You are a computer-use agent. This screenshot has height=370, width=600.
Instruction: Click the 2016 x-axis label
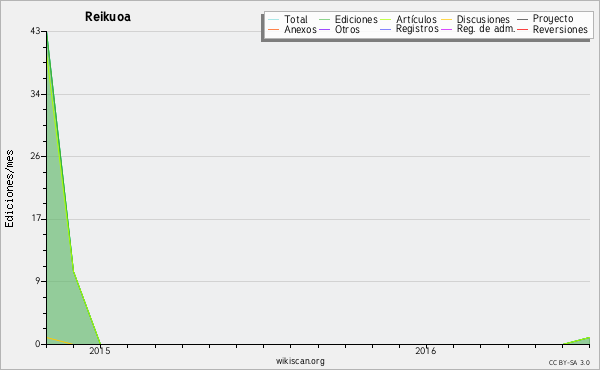click(426, 351)
